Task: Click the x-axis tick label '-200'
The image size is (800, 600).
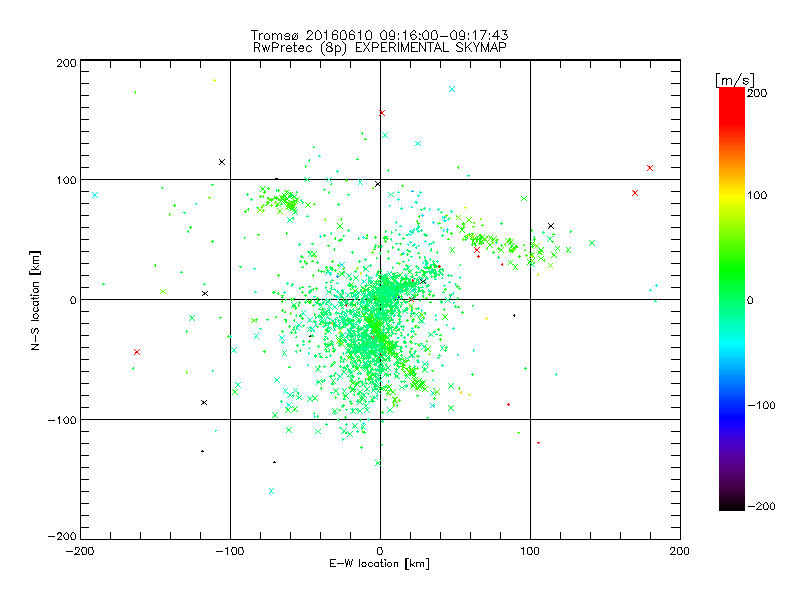Action: [x=80, y=551]
